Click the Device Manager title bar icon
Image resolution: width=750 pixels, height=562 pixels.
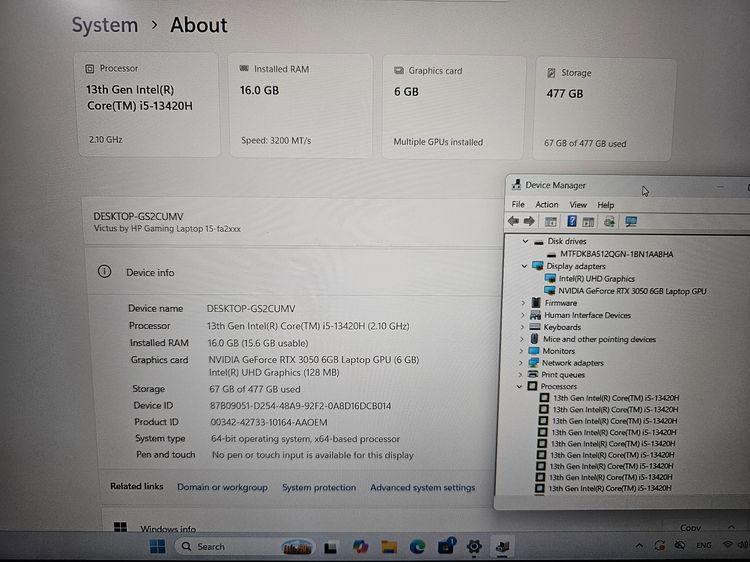(516, 185)
